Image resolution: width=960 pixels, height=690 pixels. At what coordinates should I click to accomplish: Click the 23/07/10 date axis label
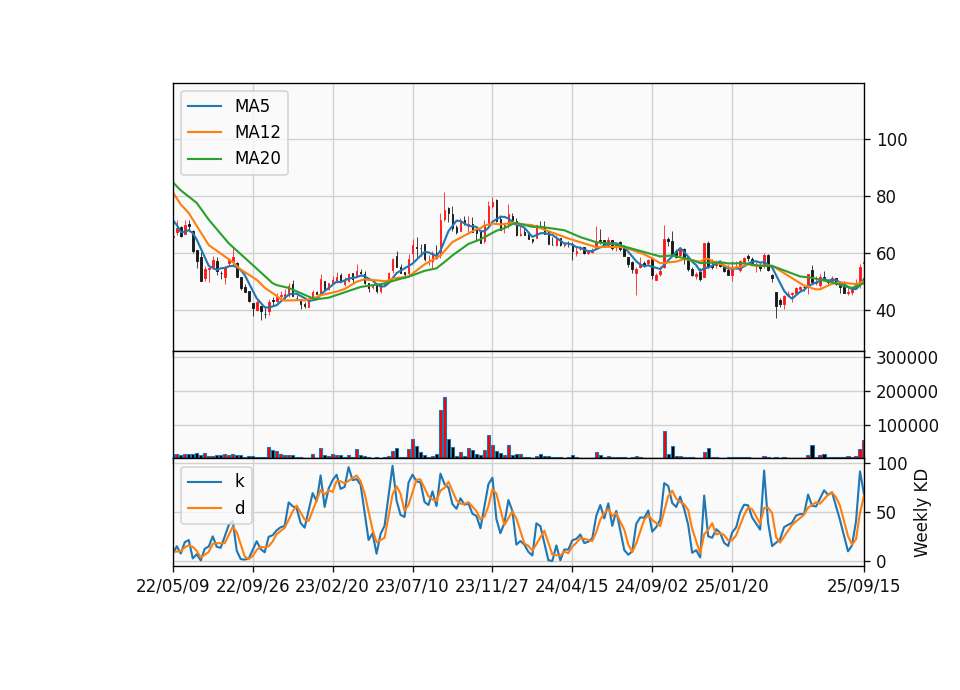(x=412, y=586)
